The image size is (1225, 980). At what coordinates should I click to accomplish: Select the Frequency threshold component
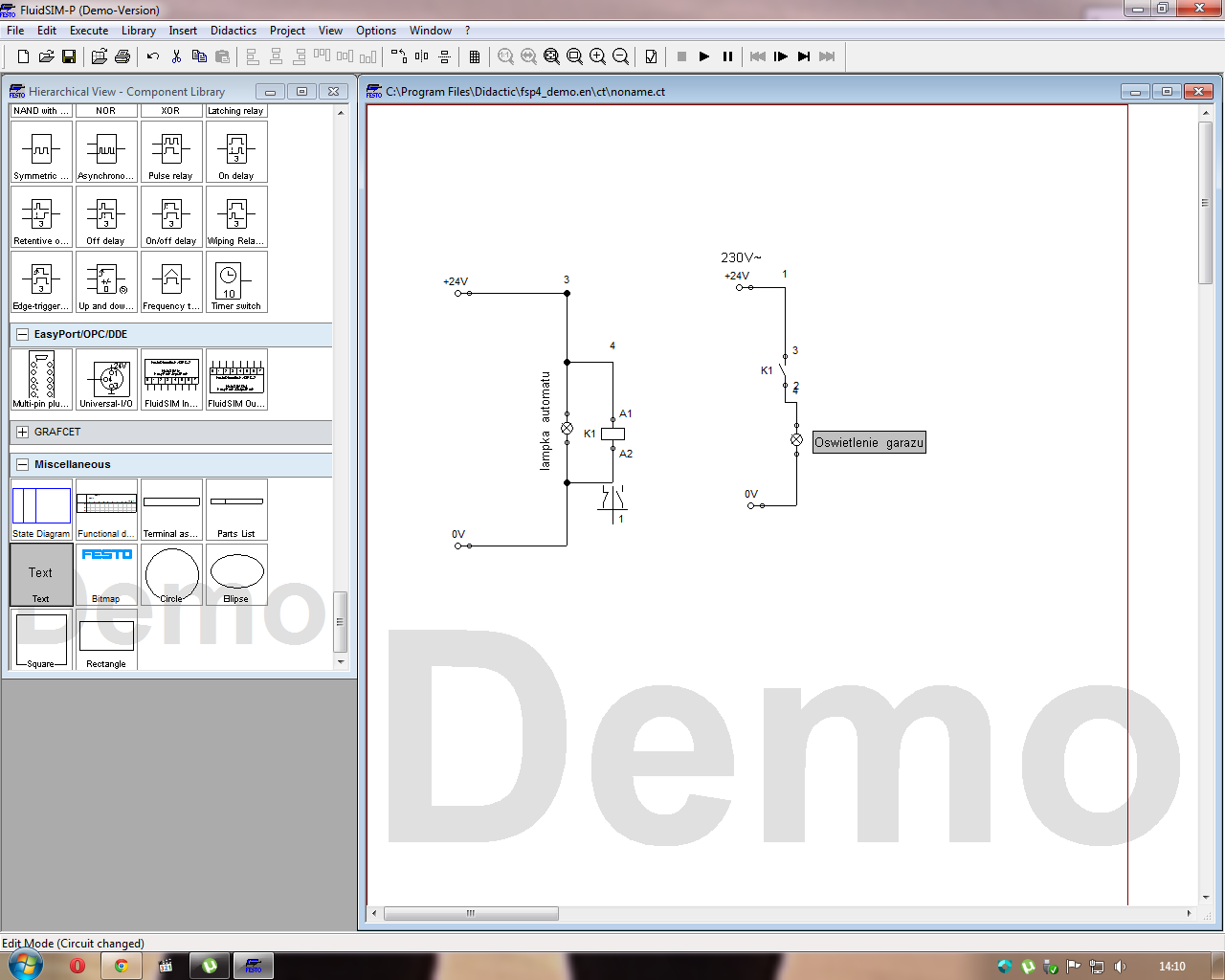click(171, 282)
